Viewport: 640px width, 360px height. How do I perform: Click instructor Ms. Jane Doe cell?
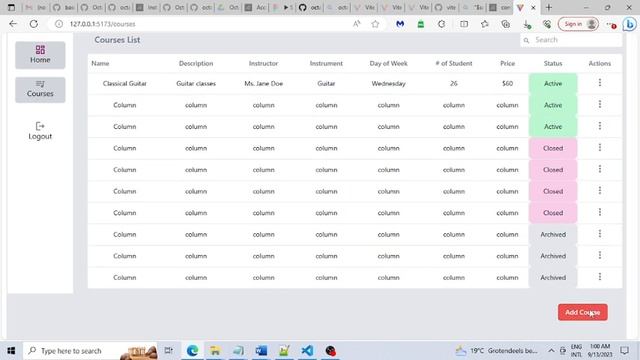pos(263,83)
